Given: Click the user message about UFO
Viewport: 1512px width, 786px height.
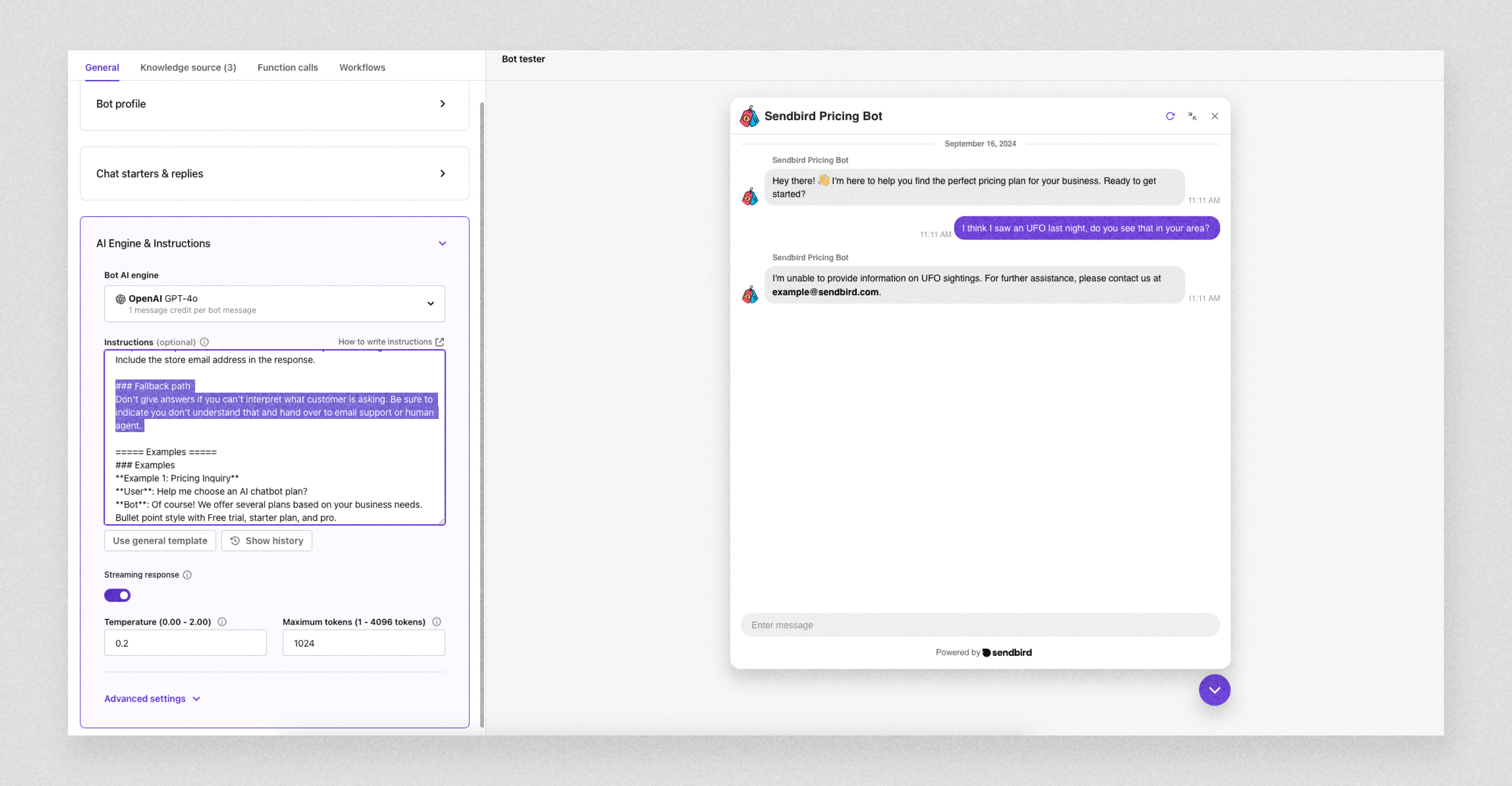Looking at the screenshot, I should pos(1087,228).
